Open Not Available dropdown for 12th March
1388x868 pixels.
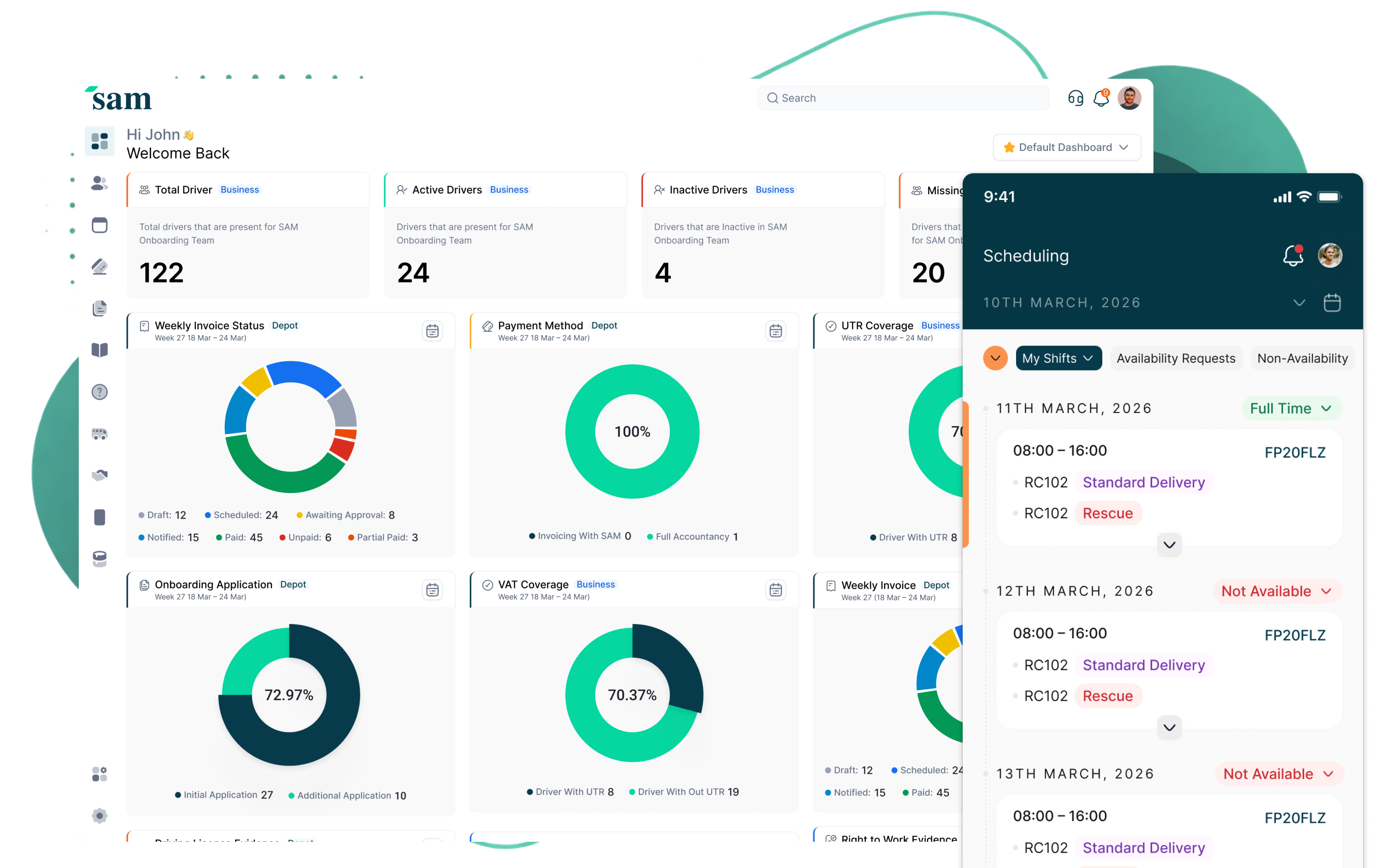pyautogui.click(x=1277, y=591)
